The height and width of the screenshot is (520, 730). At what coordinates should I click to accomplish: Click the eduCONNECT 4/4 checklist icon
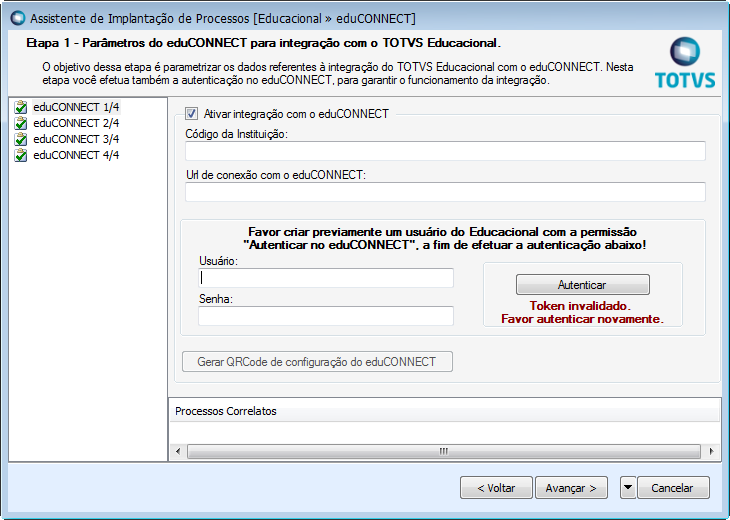[21, 155]
